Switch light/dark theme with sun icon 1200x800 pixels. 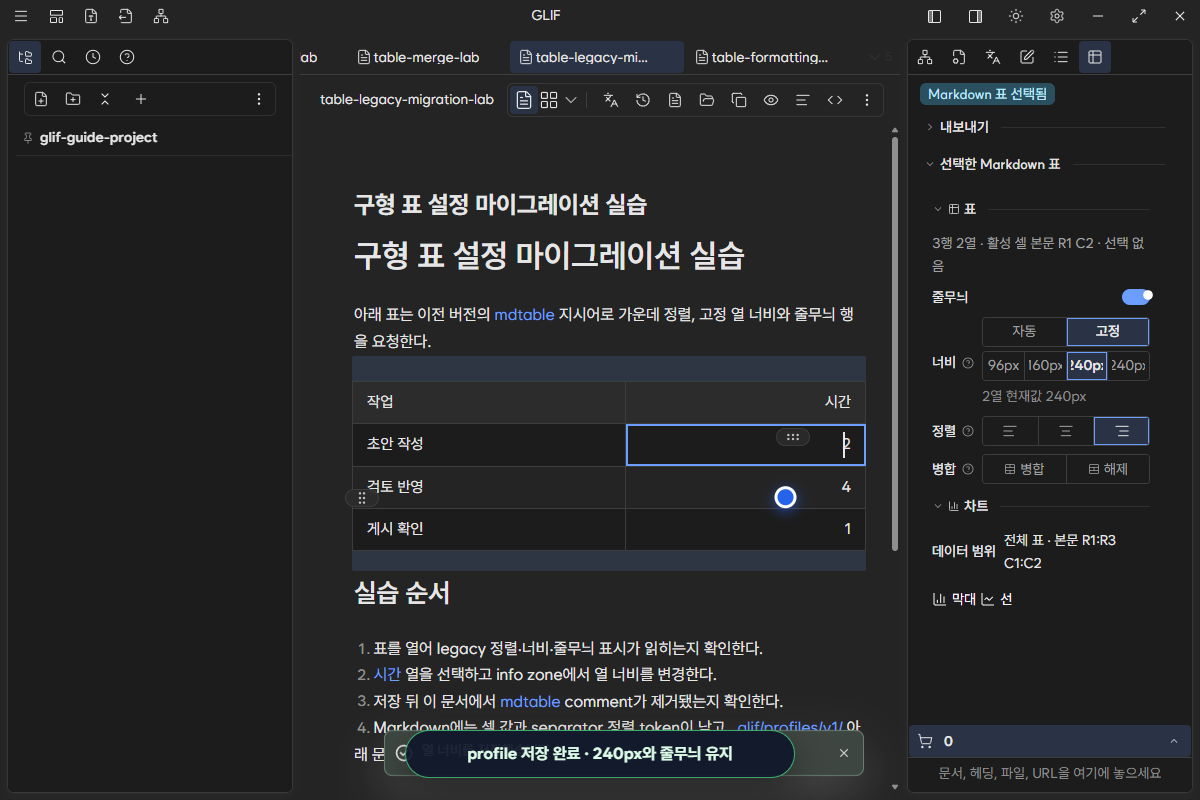coord(1016,16)
